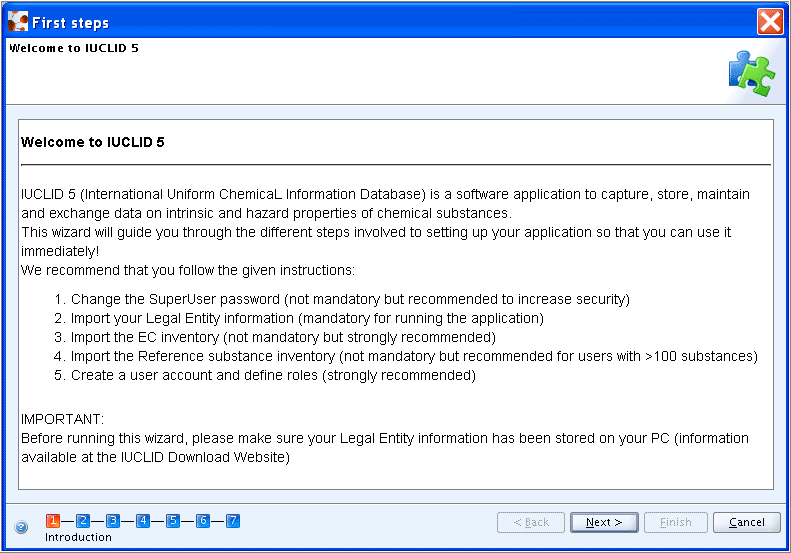Screen dimensions: 791x553
Task: Click the Cancel button
Action: point(747,522)
